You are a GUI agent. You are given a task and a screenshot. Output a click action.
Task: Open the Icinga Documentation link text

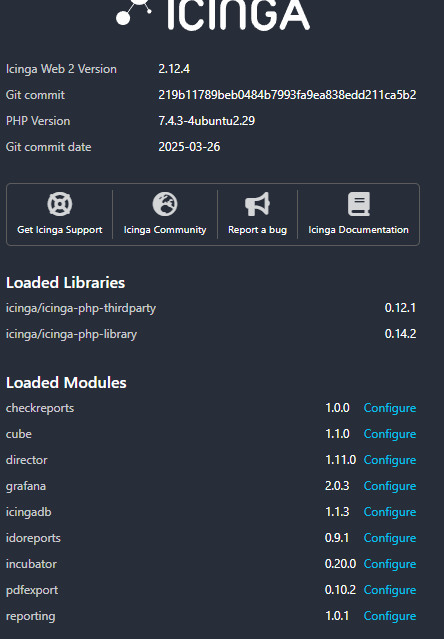(358, 230)
